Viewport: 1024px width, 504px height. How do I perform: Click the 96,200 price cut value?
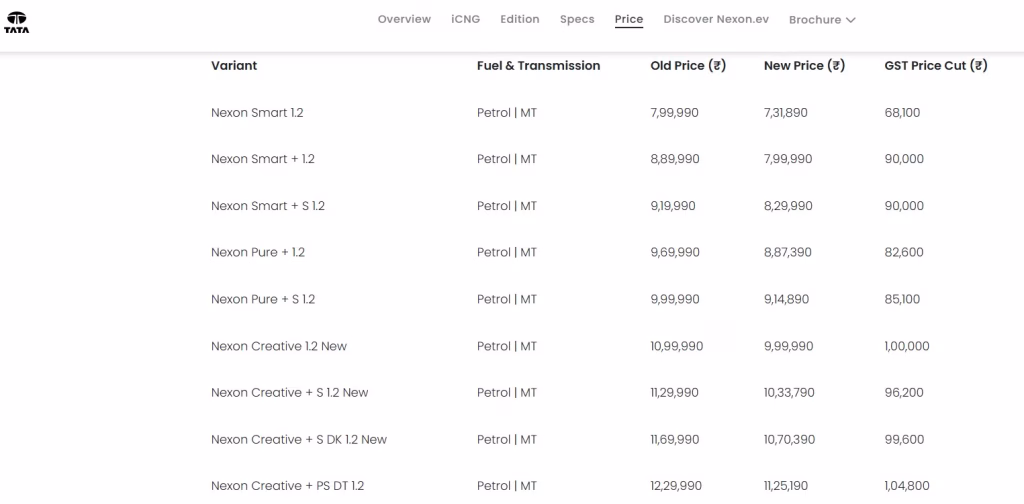(x=904, y=392)
